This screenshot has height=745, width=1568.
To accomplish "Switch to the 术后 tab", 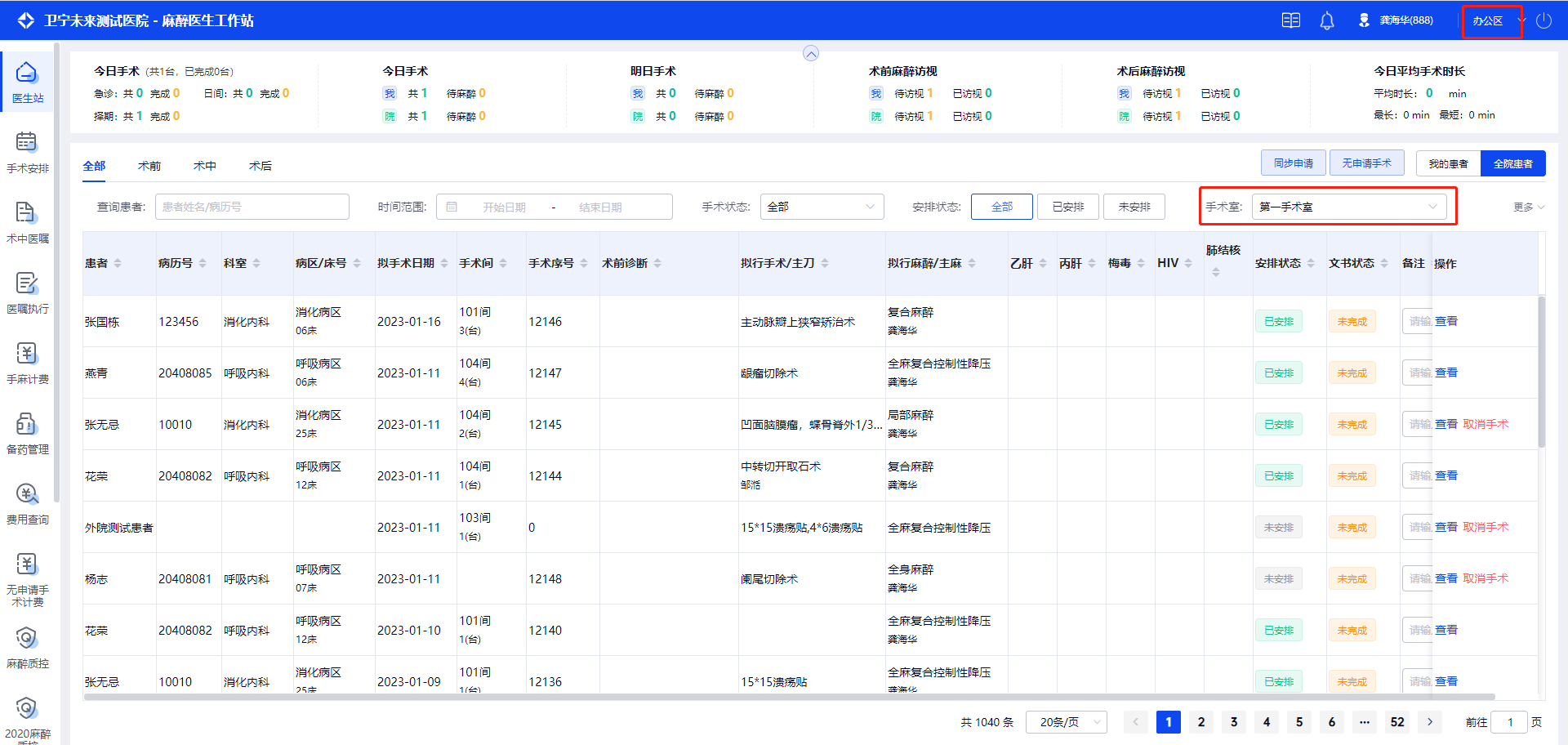I will point(261,166).
